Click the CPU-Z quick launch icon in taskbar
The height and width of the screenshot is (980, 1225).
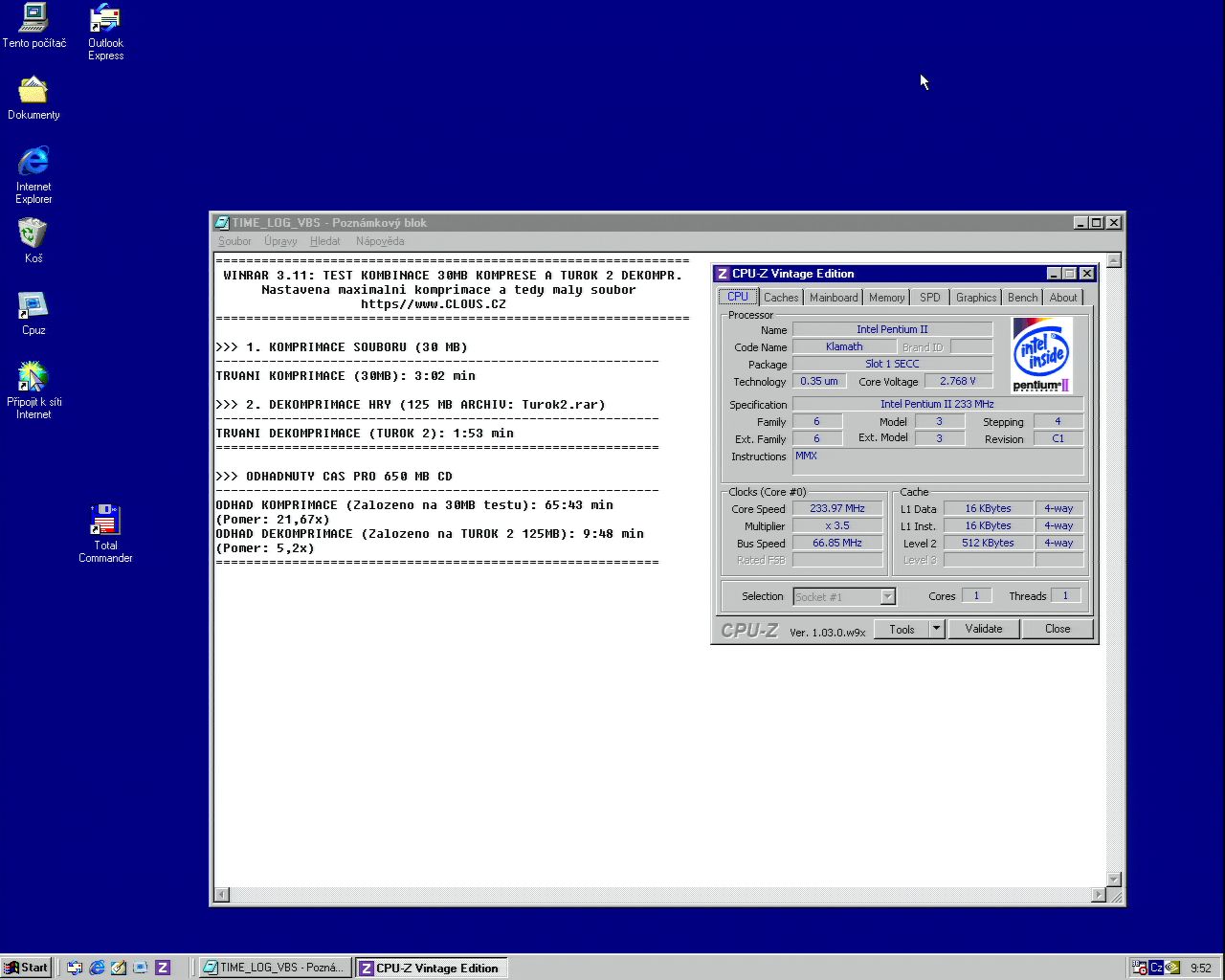point(163,968)
